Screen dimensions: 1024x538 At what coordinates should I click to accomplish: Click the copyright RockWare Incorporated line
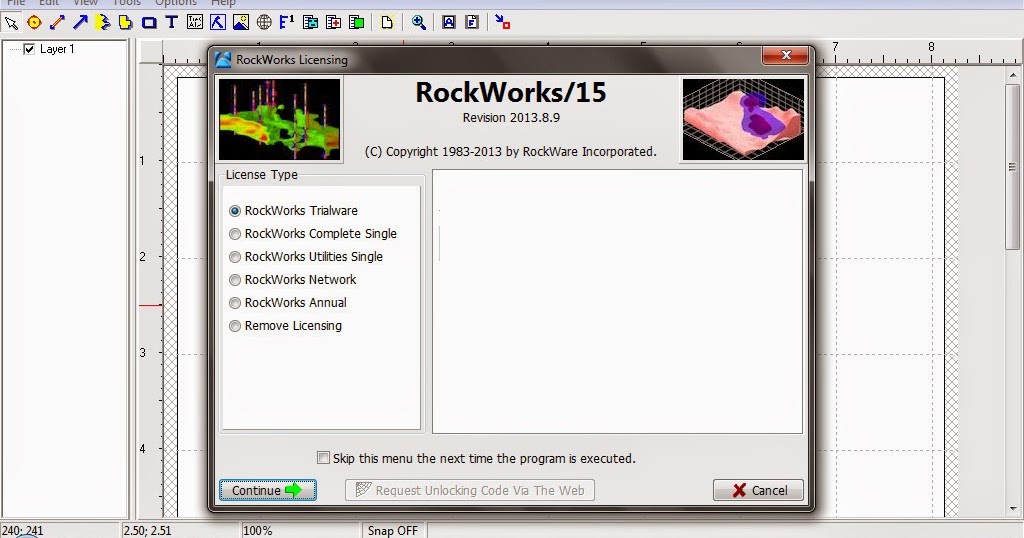(x=511, y=151)
